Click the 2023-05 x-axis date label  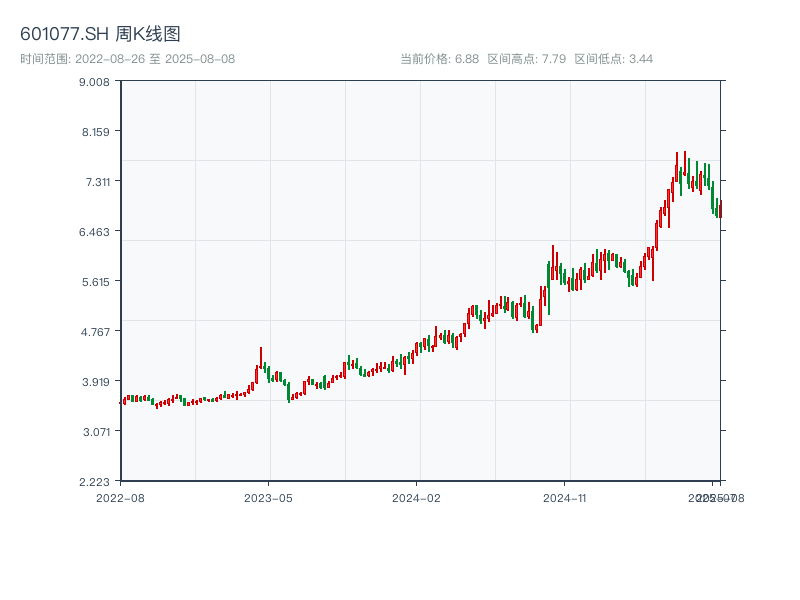click(268, 497)
